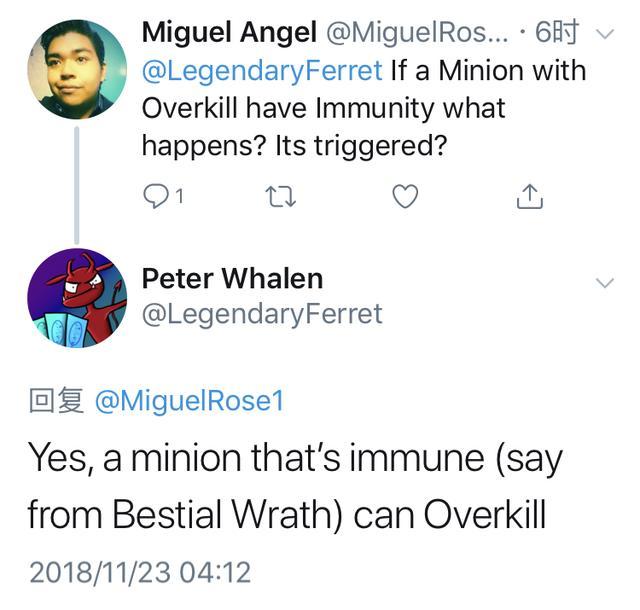
Task: Open Miguel Angel's tweet options chevron
Action: pyautogui.click(x=604, y=35)
